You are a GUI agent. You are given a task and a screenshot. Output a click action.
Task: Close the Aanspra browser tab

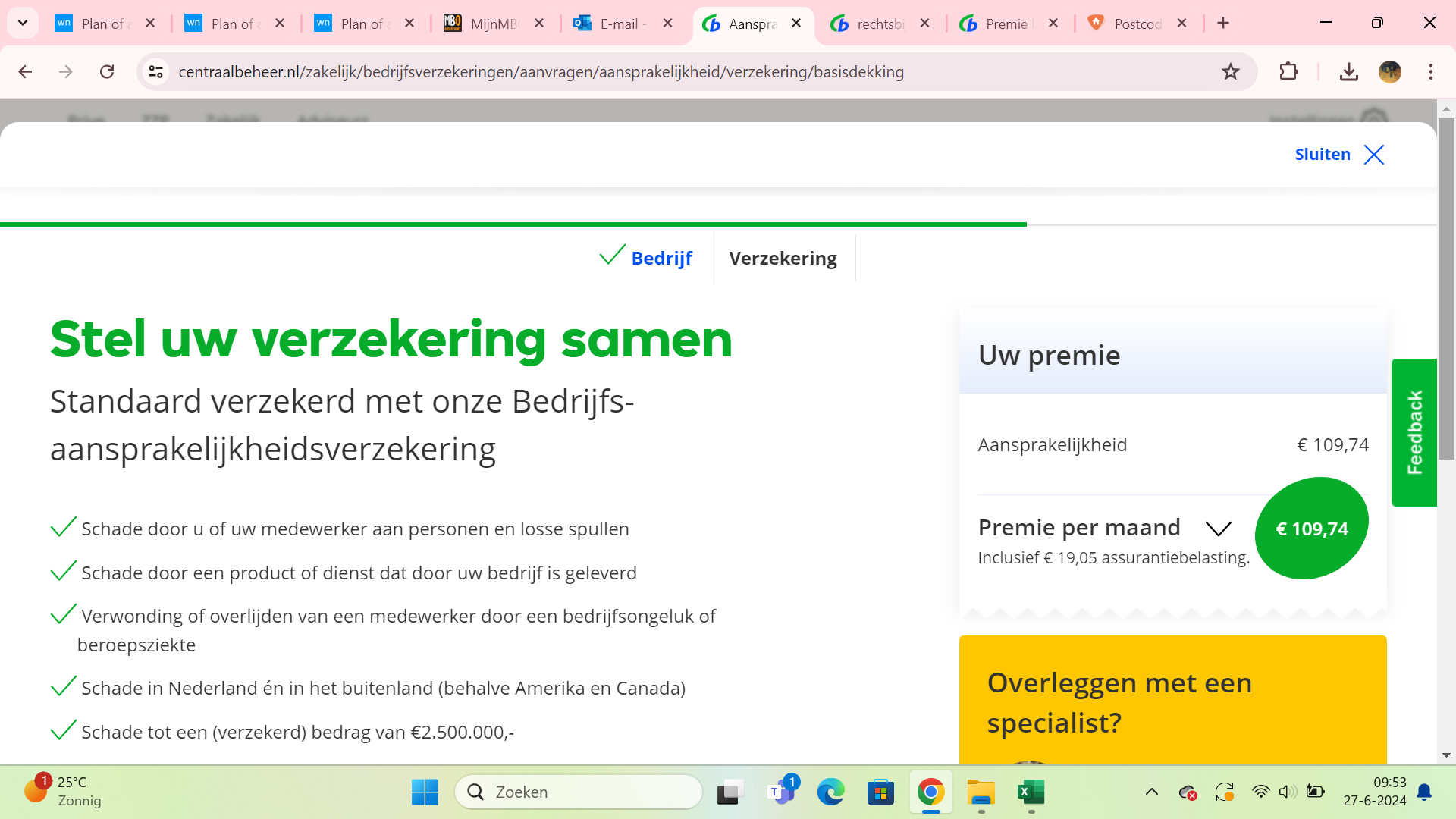point(796,24)
